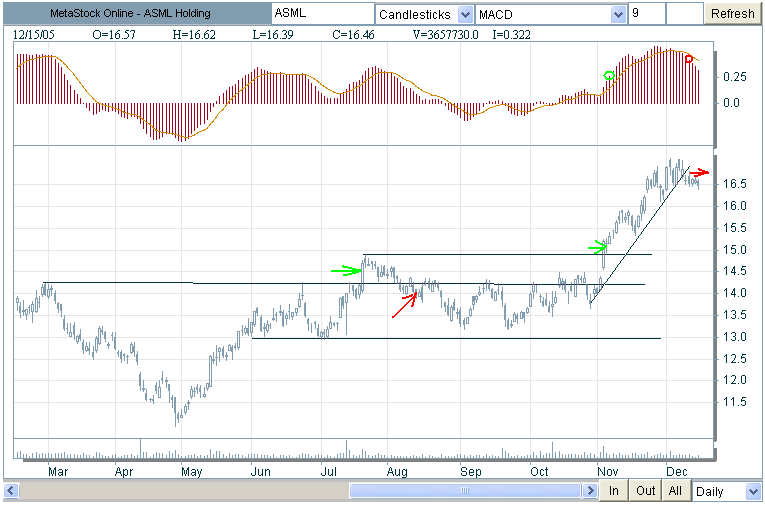Click the Jun label on time axis
The width and height of the screenshot is (765, 505).
click(261, 472)
